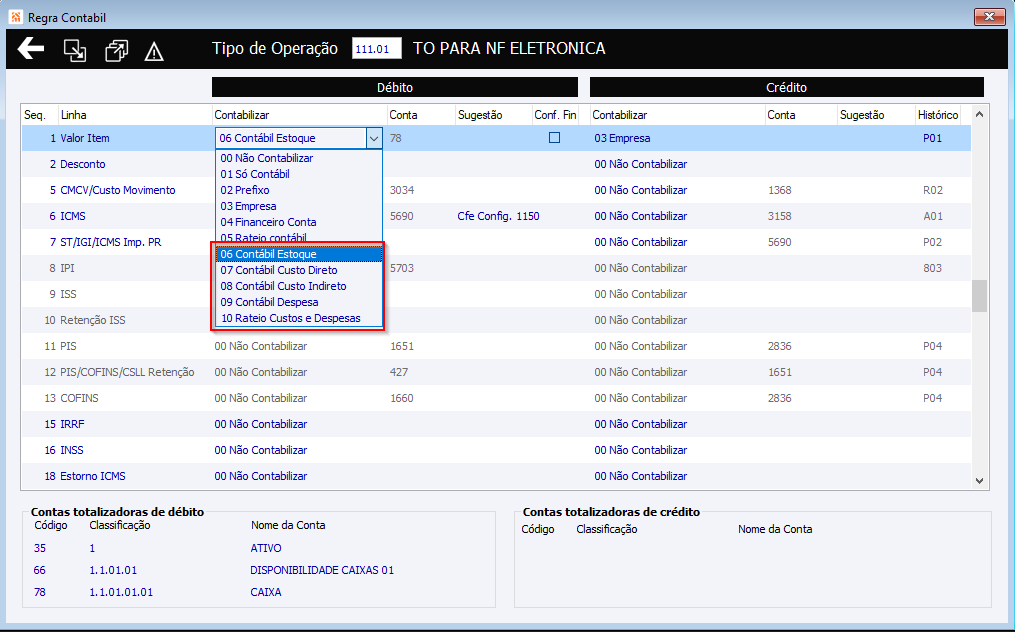Click the Regra Contabil title bar icon

tap(16, 17)
